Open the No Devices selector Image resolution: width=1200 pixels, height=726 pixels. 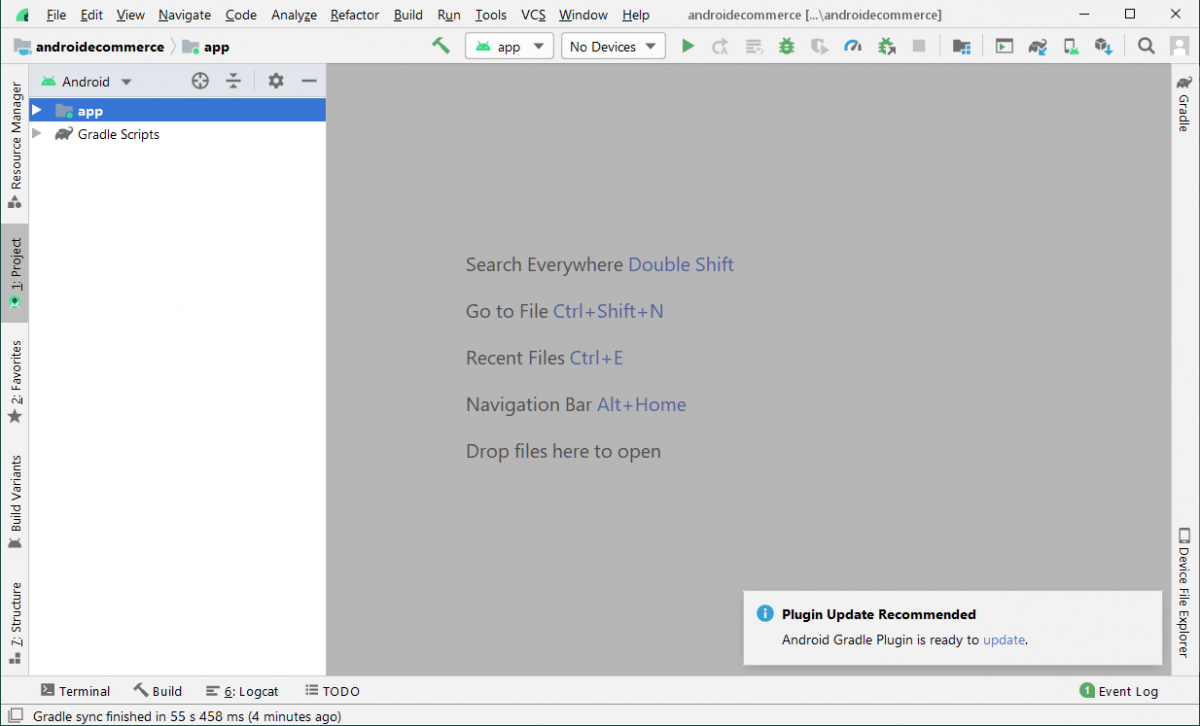tap(613, 45)
